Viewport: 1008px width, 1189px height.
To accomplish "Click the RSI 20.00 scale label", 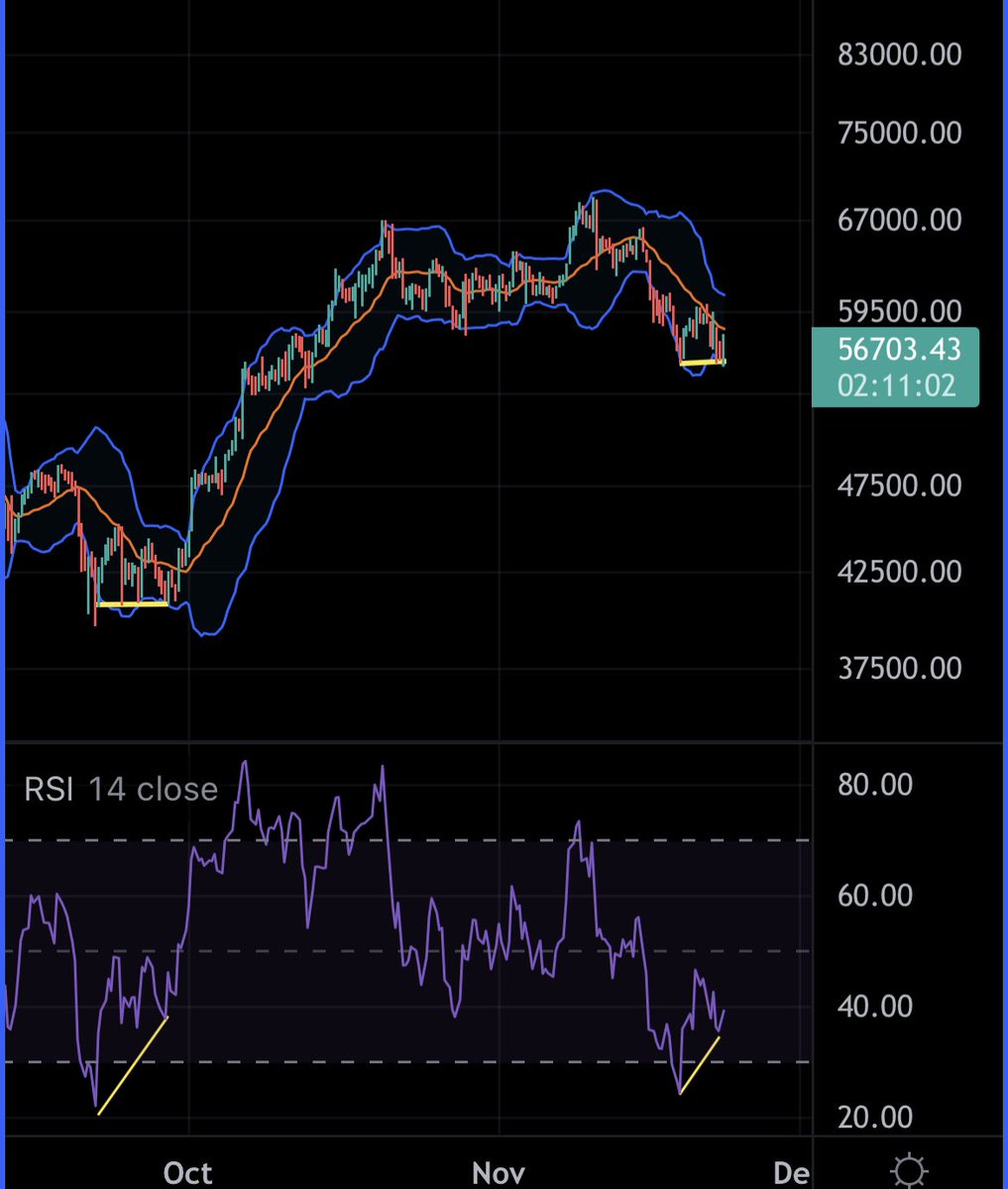I will (874, 1117).
